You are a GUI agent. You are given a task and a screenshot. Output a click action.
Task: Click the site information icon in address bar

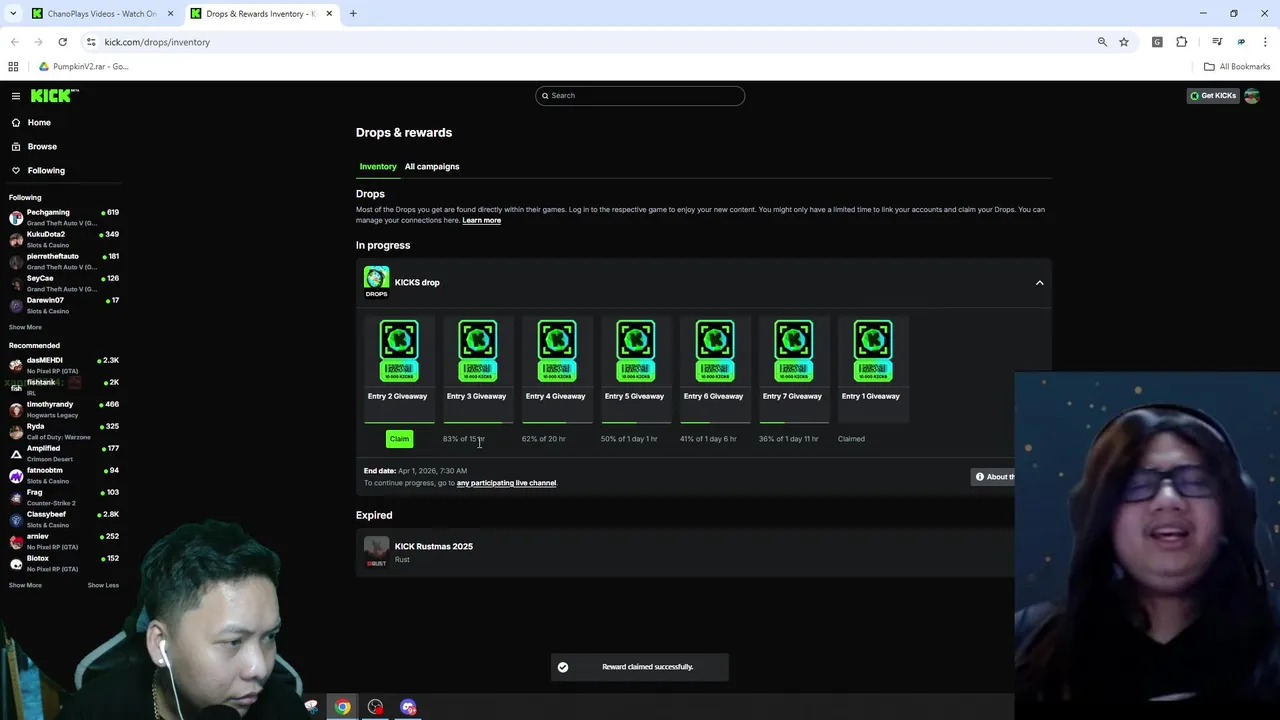coord(91,42)
